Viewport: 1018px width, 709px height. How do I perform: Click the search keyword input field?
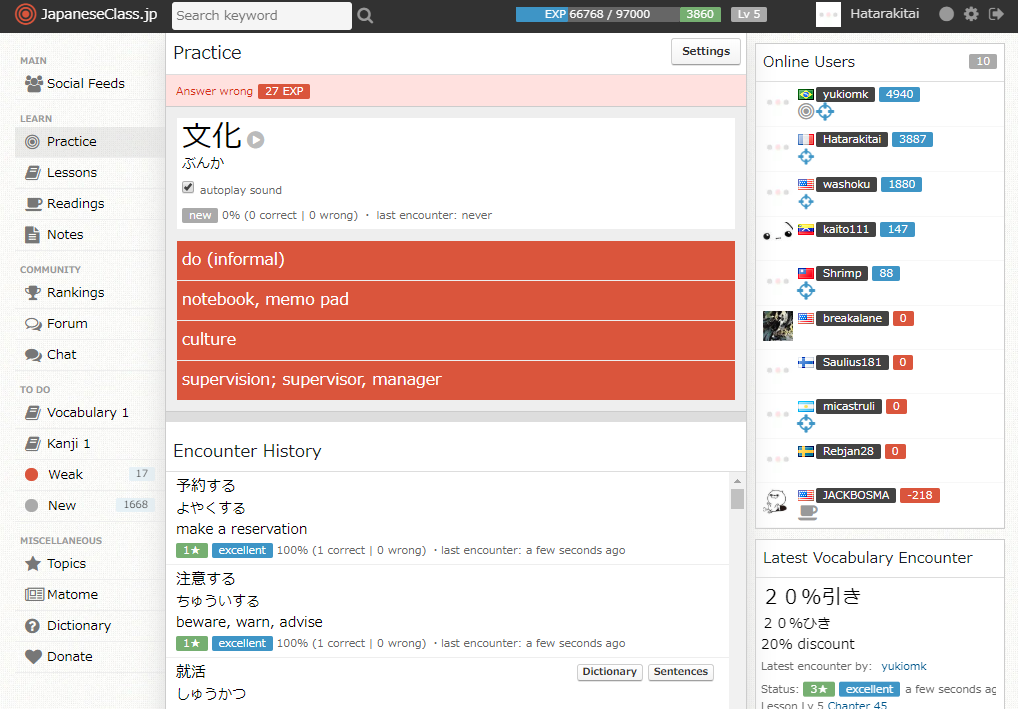tap(261, 15)
